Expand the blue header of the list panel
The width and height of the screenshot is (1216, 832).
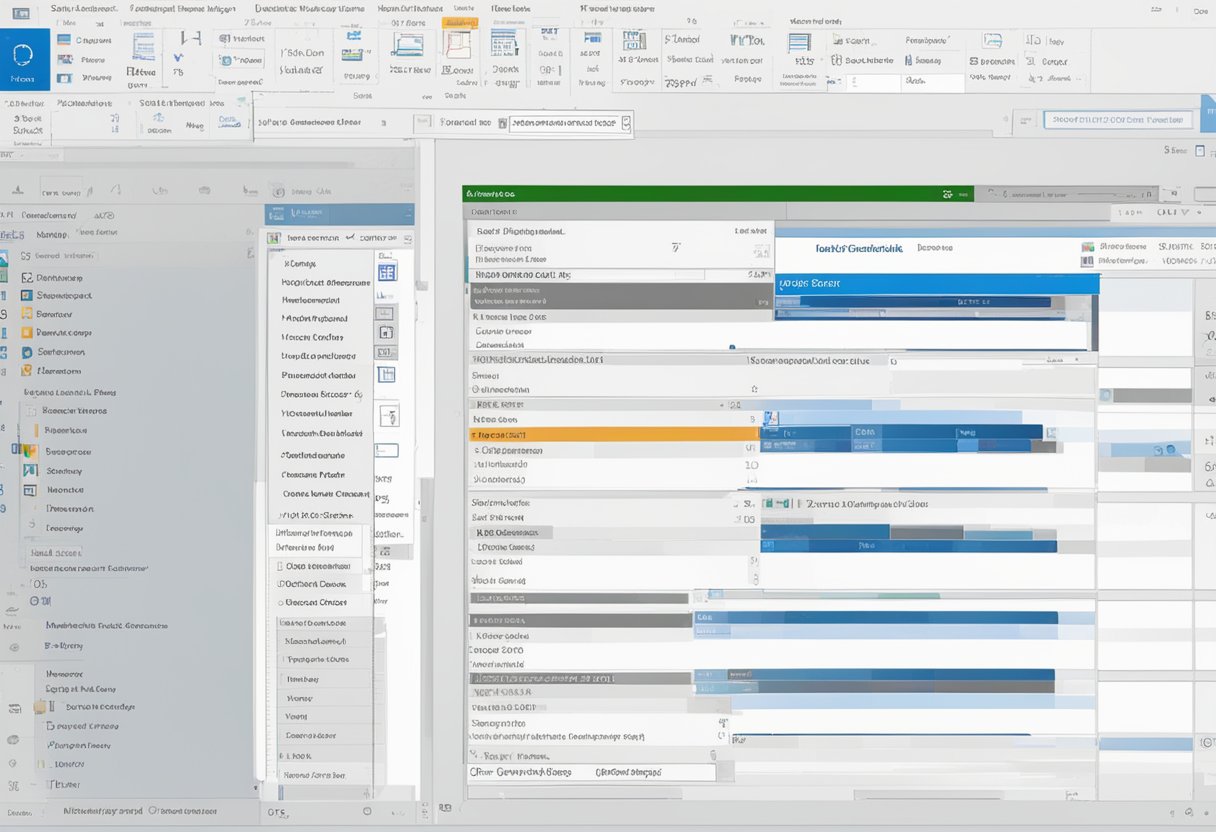coord(339,214)
